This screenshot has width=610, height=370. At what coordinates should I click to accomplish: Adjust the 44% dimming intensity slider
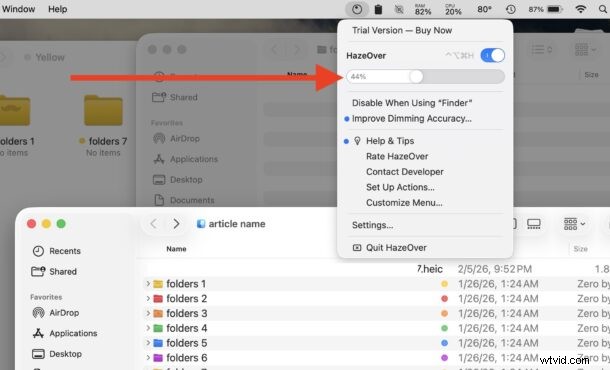click(x=425, y=77)
